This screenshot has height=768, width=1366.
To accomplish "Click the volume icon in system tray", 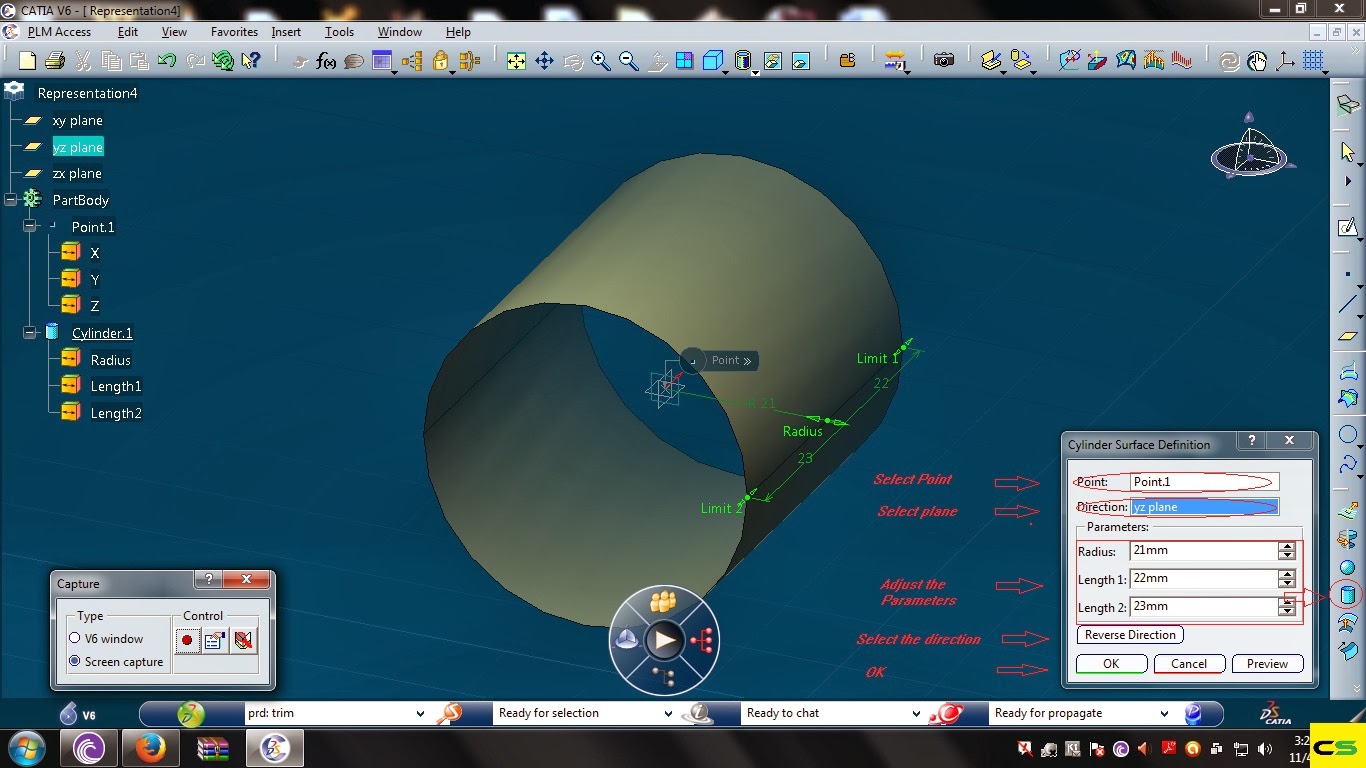I will (x=1265, y=748).
